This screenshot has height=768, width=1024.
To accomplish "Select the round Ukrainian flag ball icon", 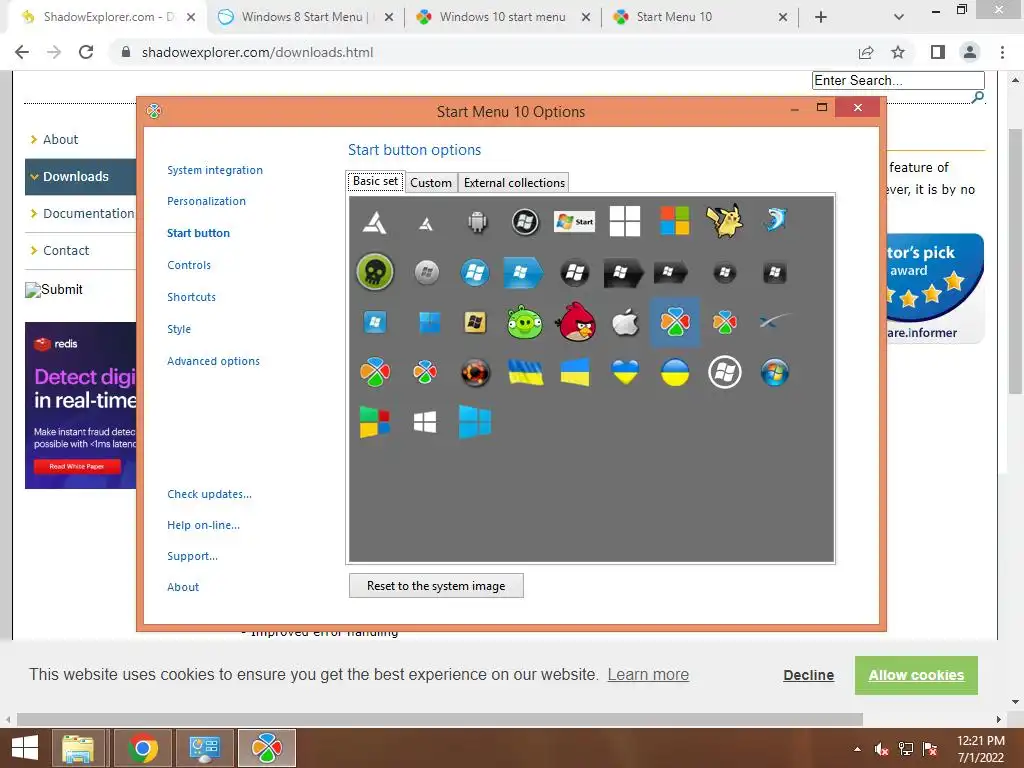I will [x=675, y=373].
